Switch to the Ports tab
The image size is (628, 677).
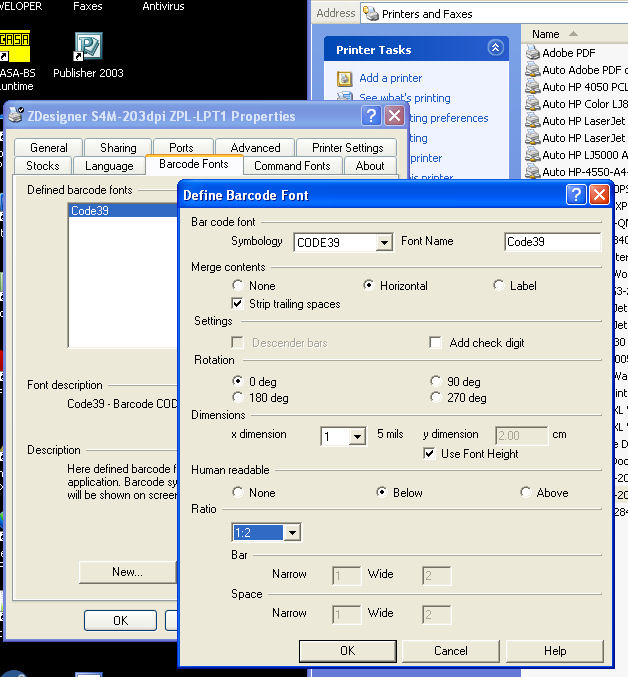point(181,148)
